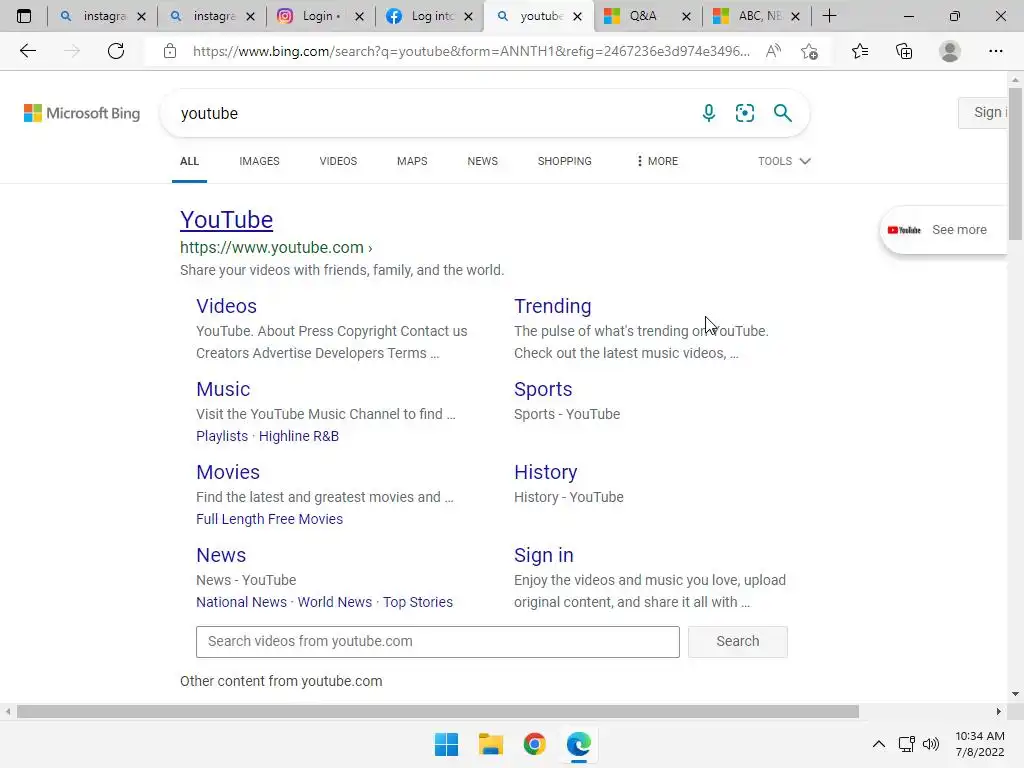Screen dimensions: 1024x768
Task: Open the News sitelink
Action: (x=221, y=555)
